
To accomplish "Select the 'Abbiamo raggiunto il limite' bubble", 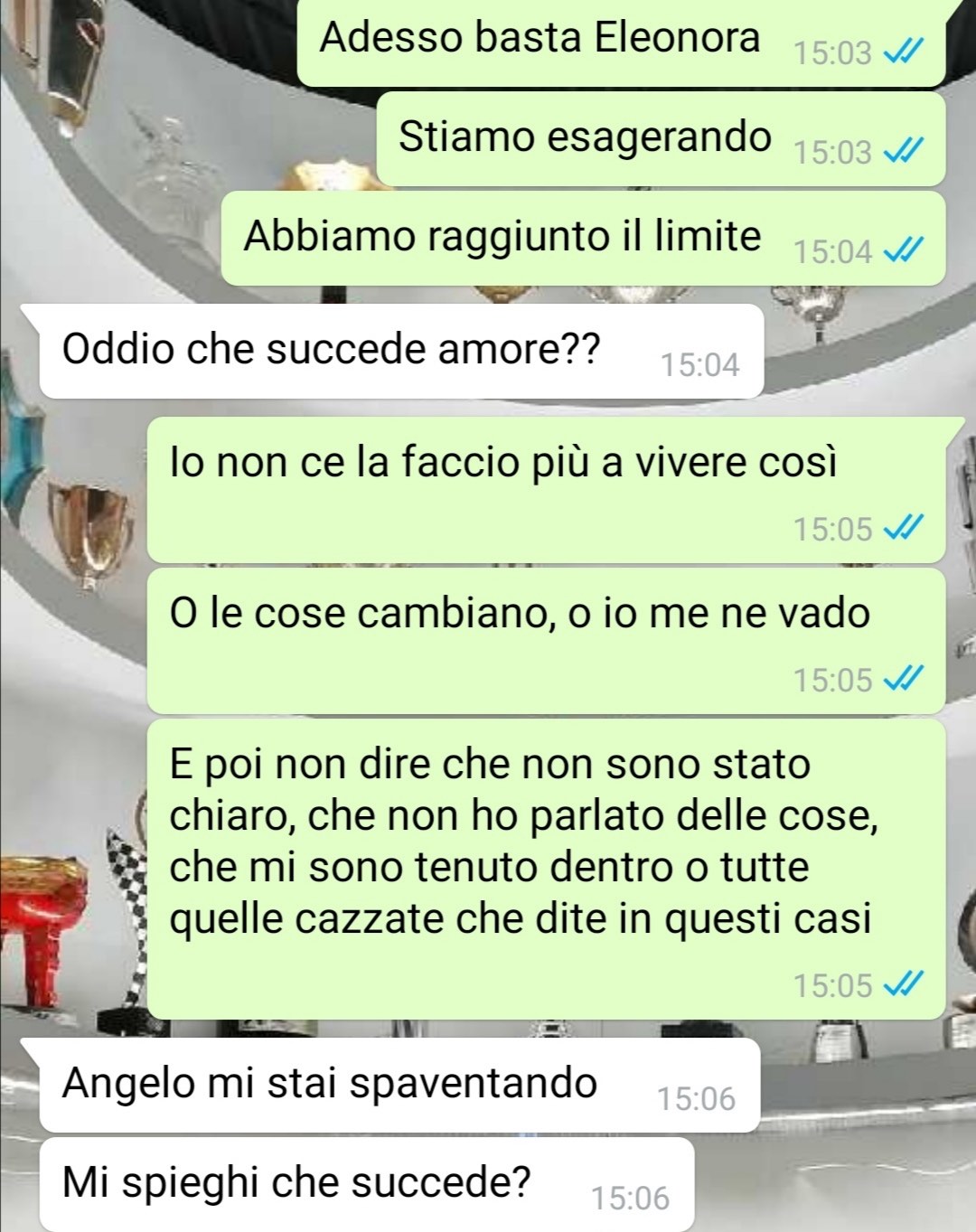I will (x=583, y=239).
